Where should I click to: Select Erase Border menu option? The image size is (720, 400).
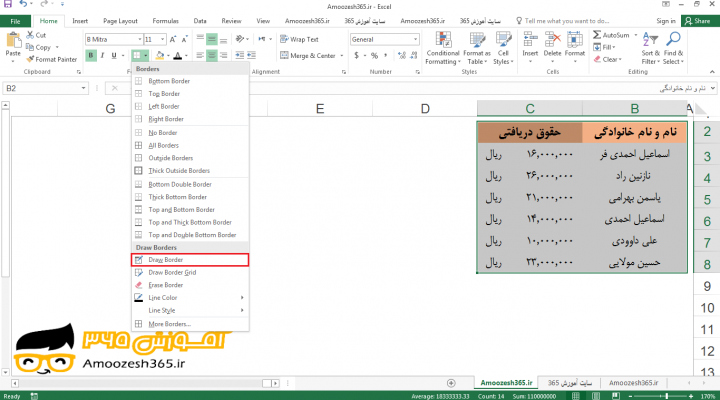(190, 285)
